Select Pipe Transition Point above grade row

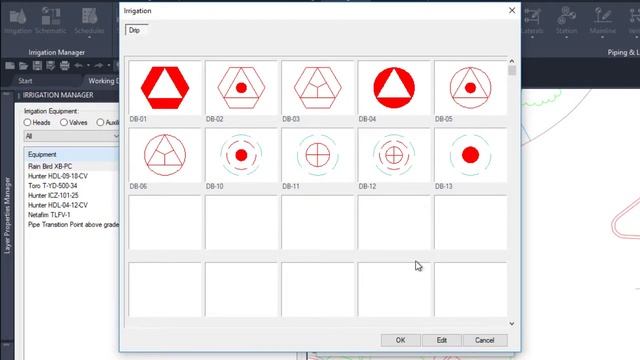point(73,224)
